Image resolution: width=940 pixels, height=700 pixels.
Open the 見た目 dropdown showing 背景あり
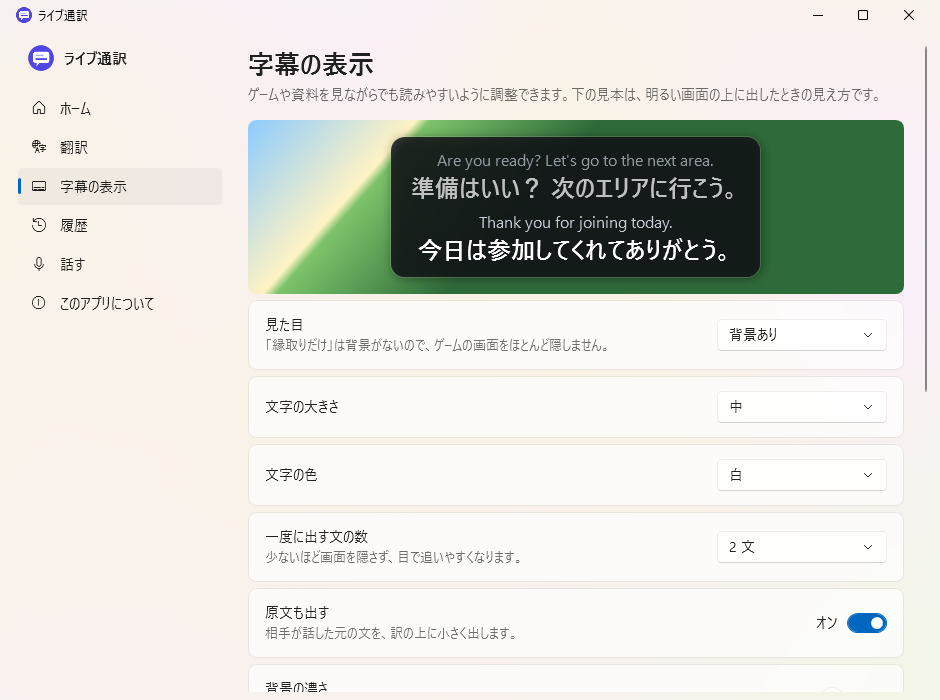pos(802,335)
